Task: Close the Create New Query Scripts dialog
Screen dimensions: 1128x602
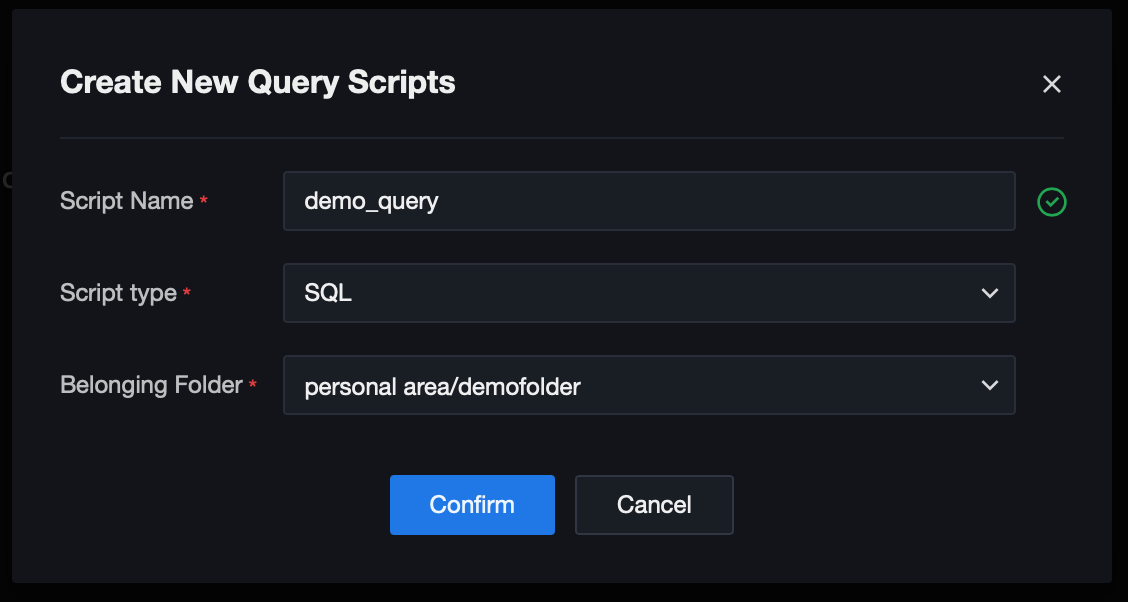Action: 1051,84
